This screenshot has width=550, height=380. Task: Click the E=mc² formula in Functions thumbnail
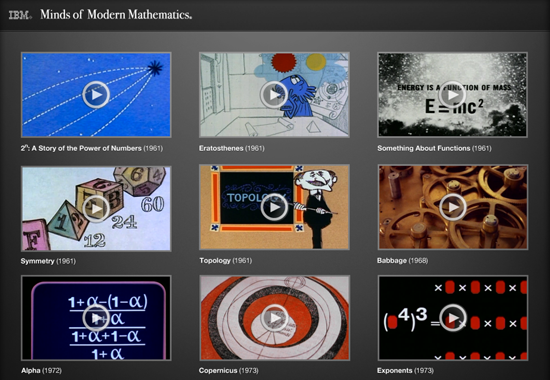(454, 106)
